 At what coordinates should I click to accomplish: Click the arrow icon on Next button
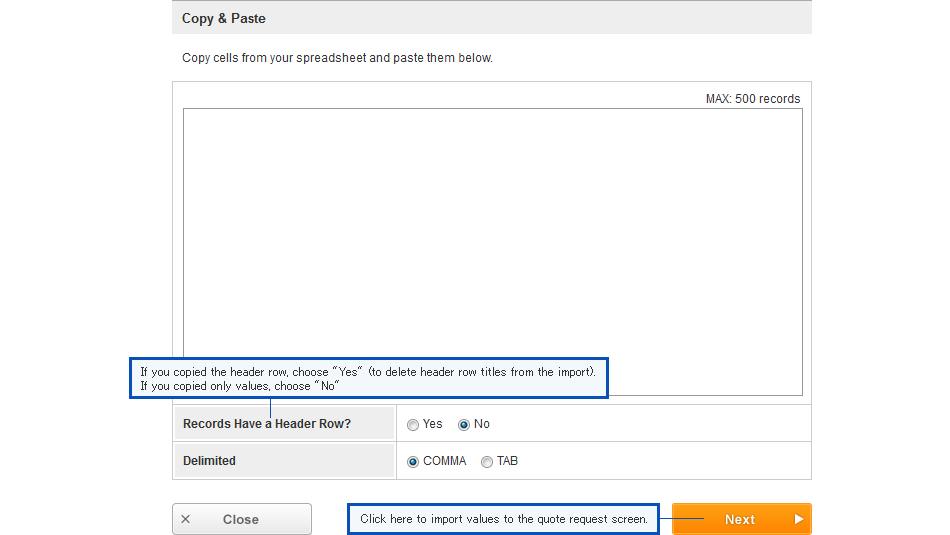tap(798, 519)
